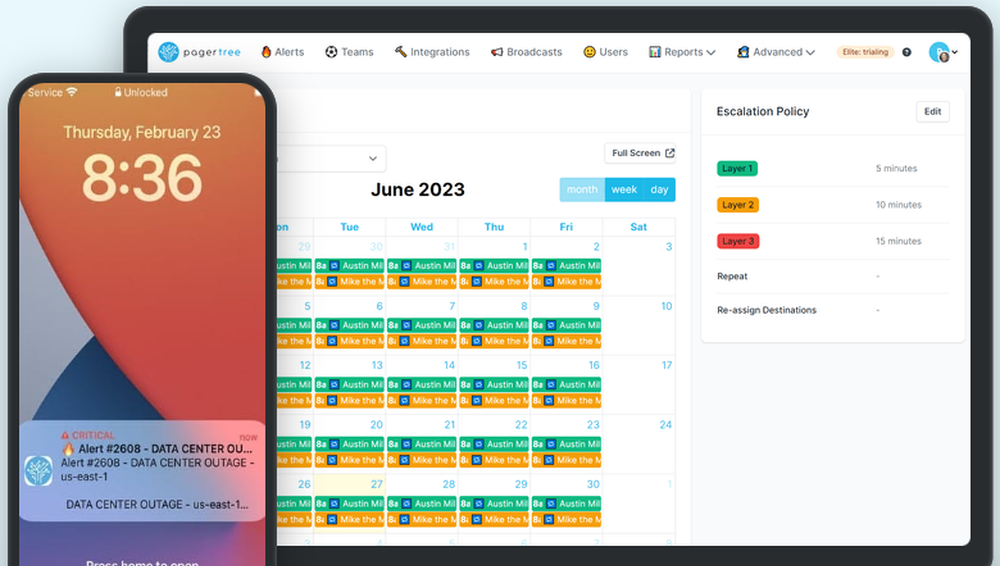Expand the Advanced dropdown menu

(x=776, y=52)
